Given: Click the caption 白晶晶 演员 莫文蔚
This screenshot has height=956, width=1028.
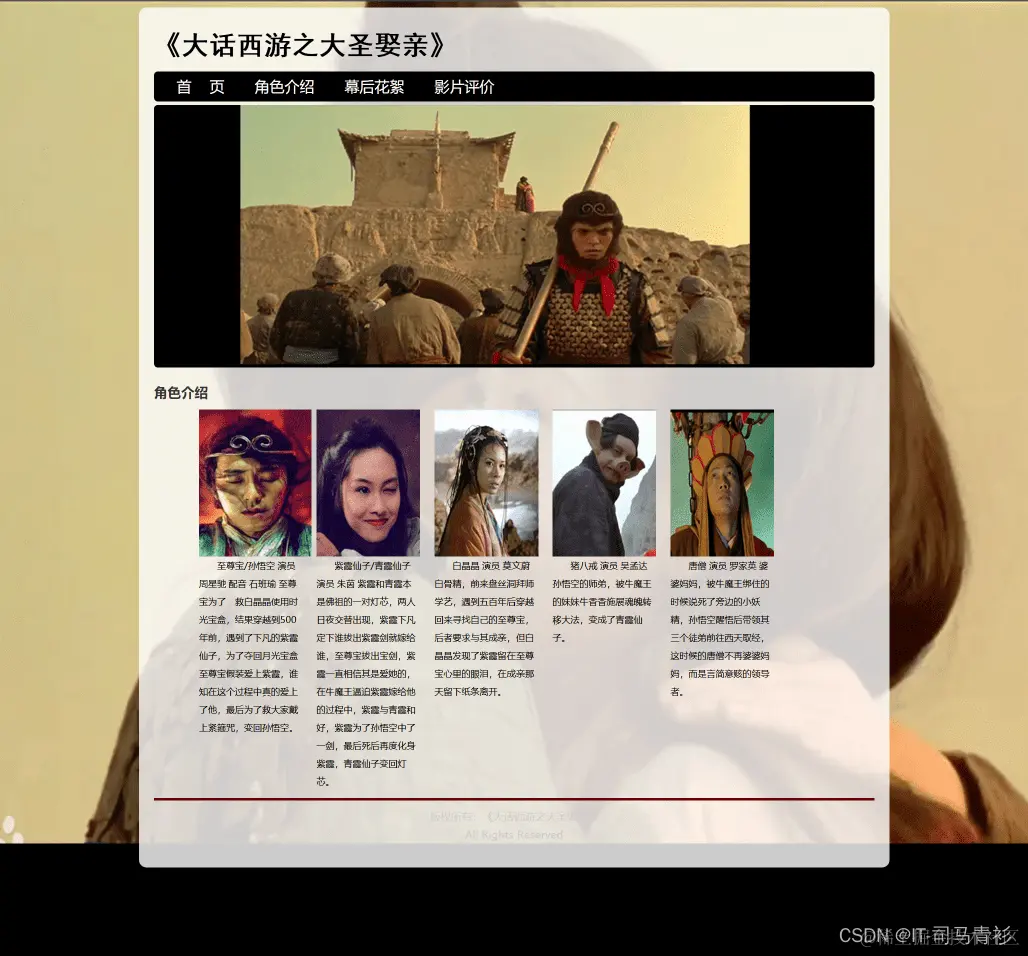Looking at the screenshot, I should point(491,565).
